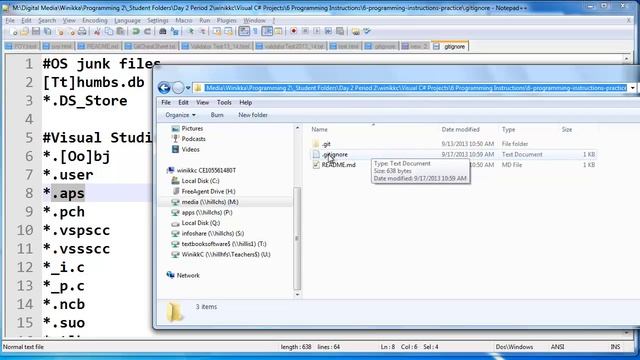Select Network in the navigation pane
640x360 pixels.
[x=188, y=276]
